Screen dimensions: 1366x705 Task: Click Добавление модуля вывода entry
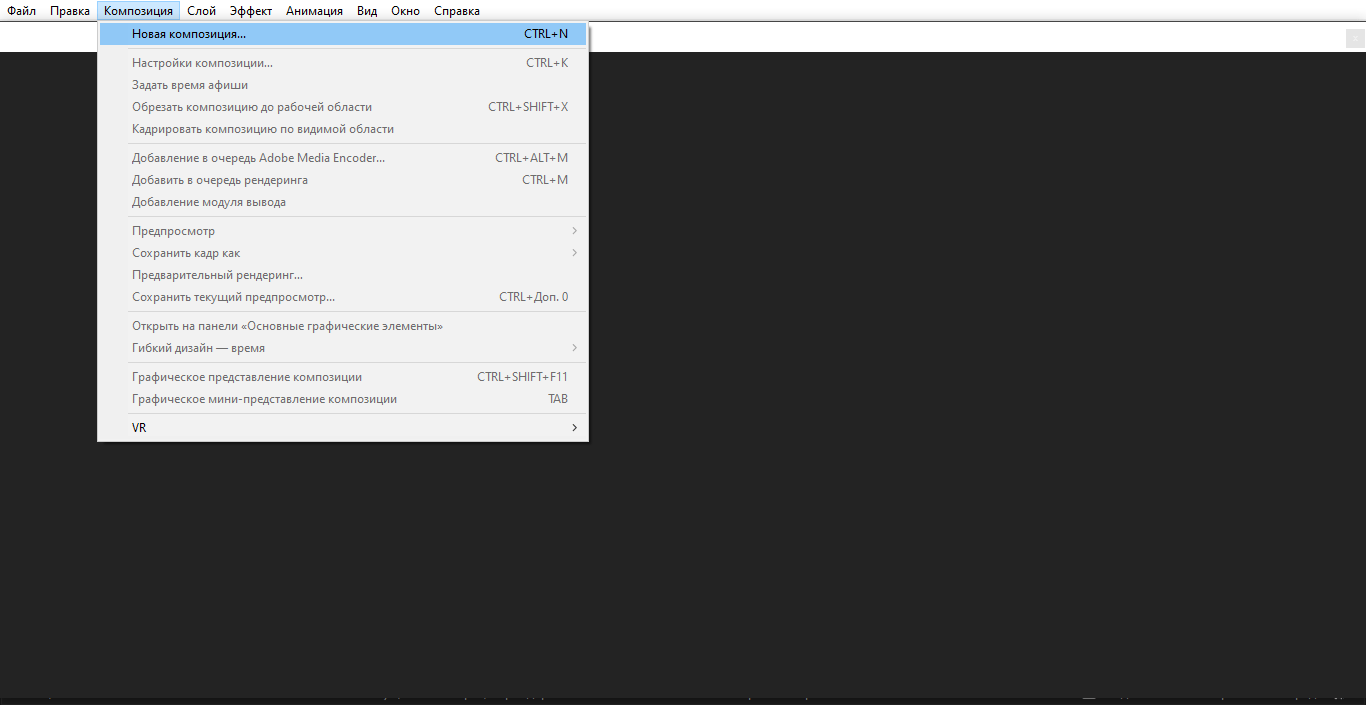(343, 202)
